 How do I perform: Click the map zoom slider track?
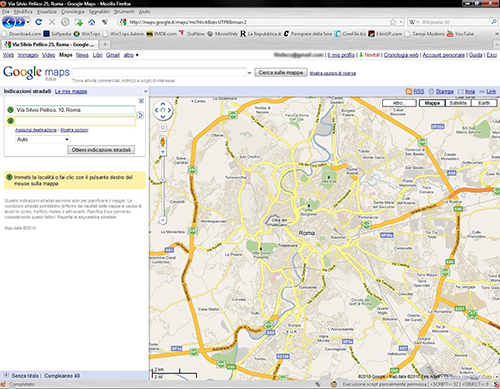(163, 186)
